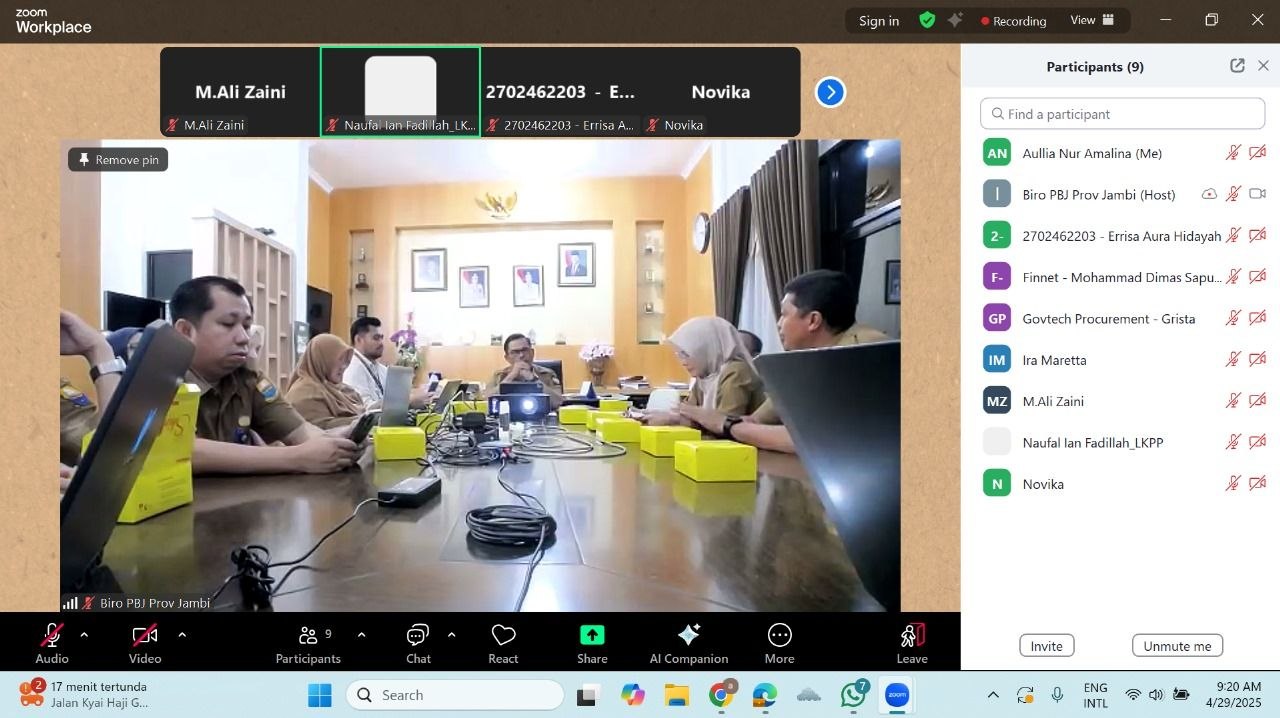Screen dimensions: 1280x718
Task: Expand audio options caret next to Audio
Action: point(84,634)
